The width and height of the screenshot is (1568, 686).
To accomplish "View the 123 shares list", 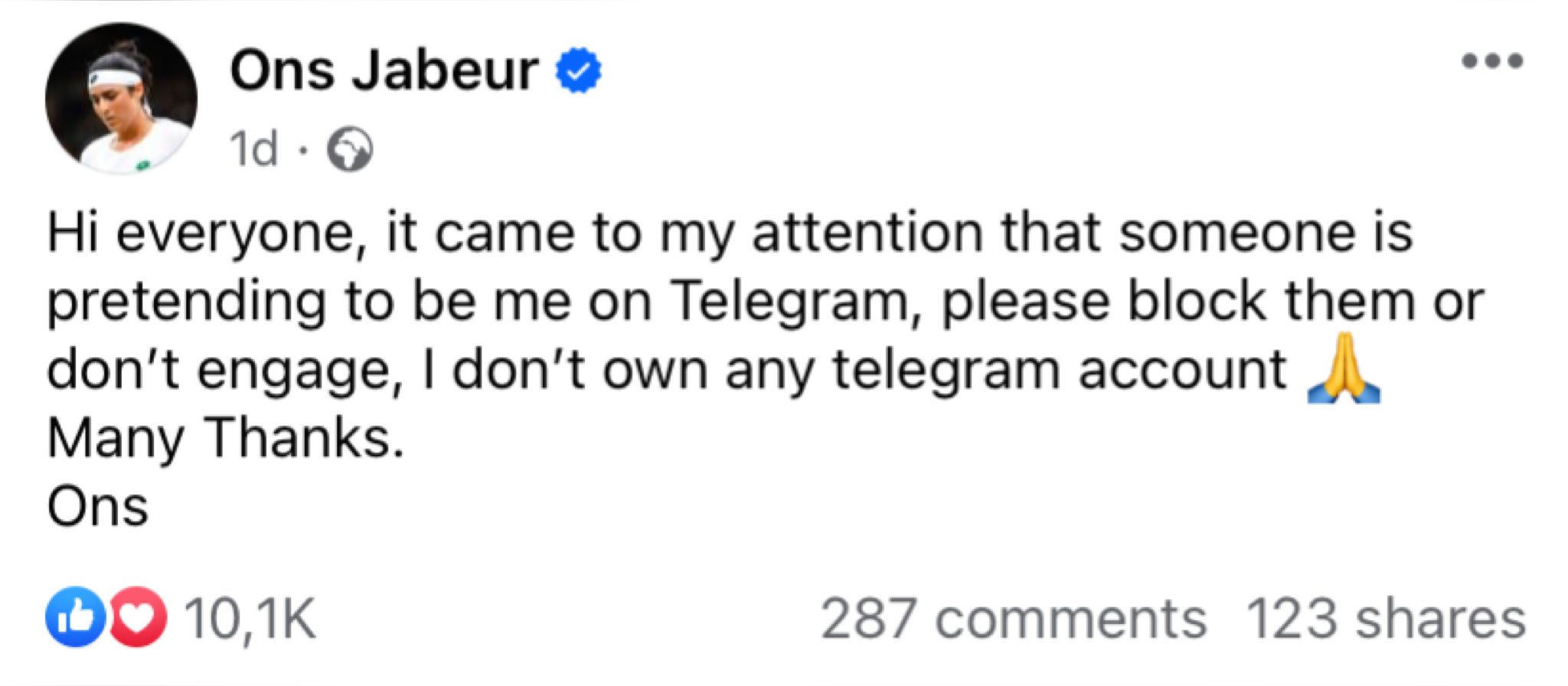I will tap(1385, 619).
